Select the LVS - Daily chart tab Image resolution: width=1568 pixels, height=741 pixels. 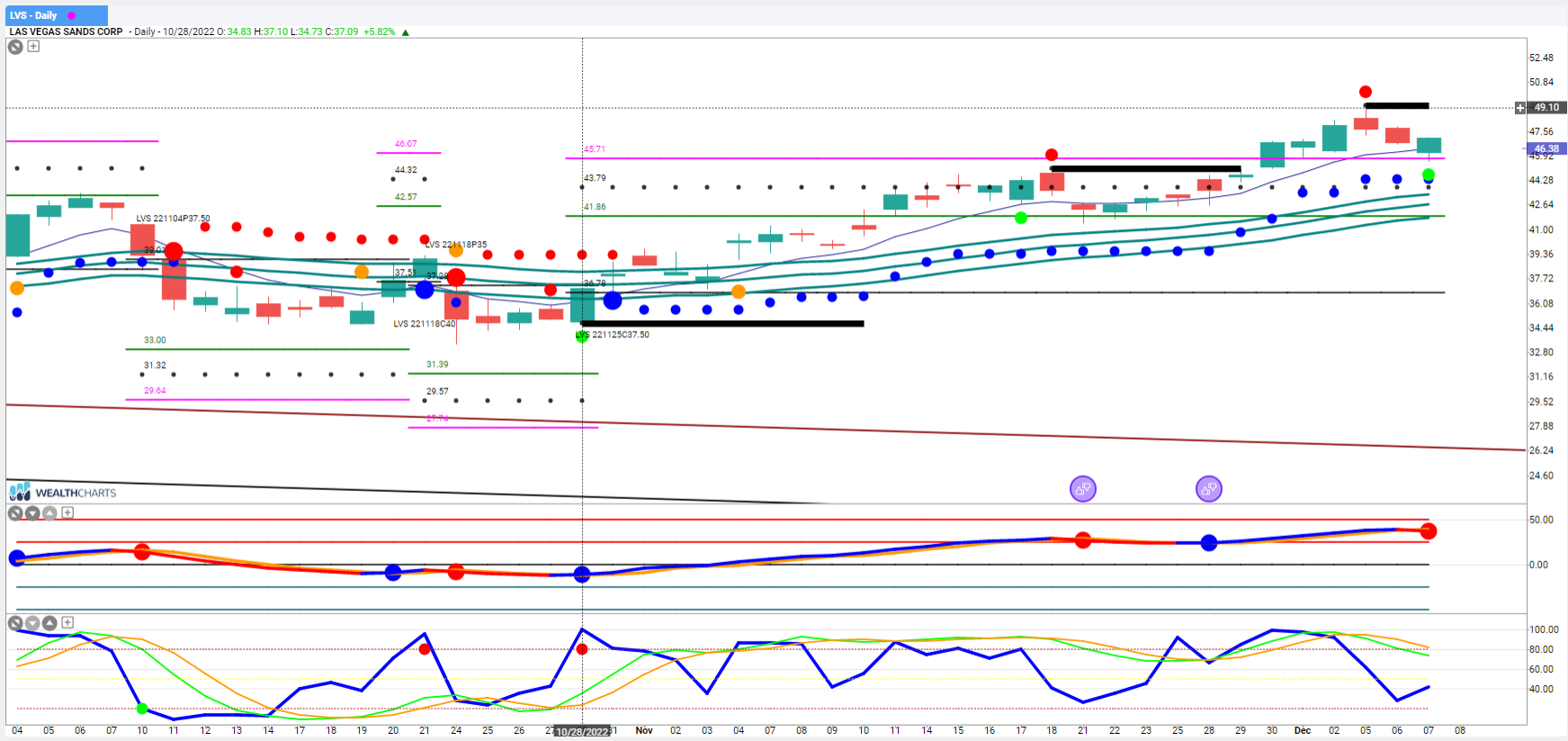tap(57, 15)
